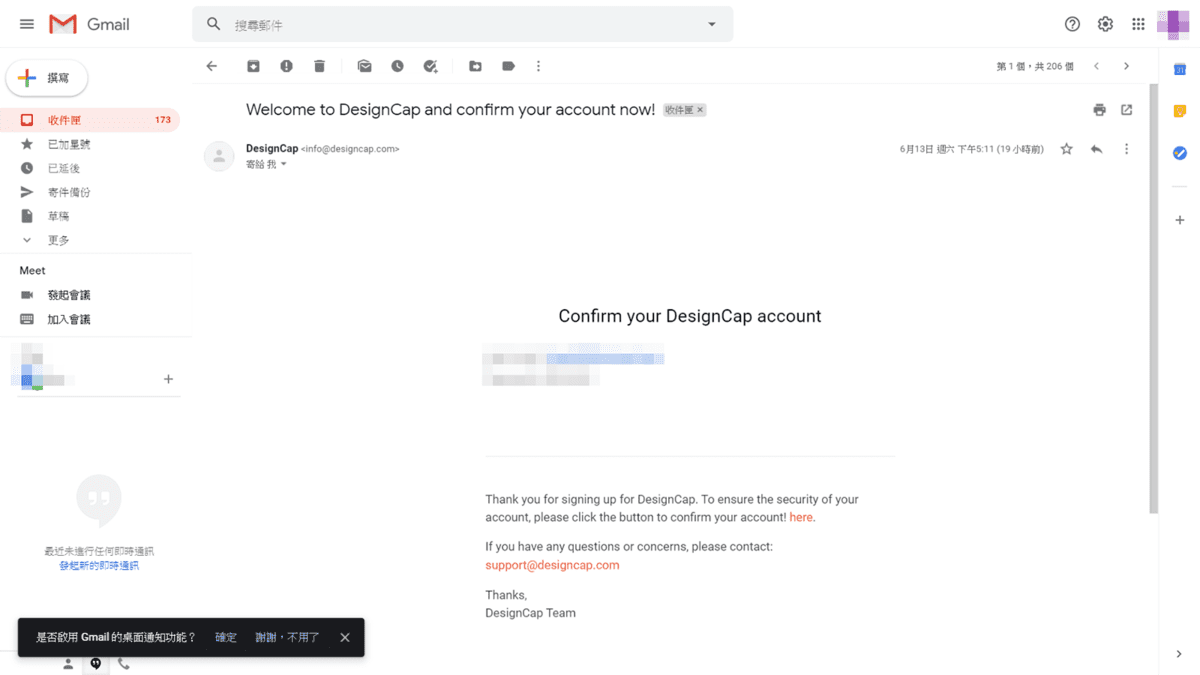Screen dimensions: 1200x675
Task: Expand the search options dropdown arrow
Action: coord(712,24)
